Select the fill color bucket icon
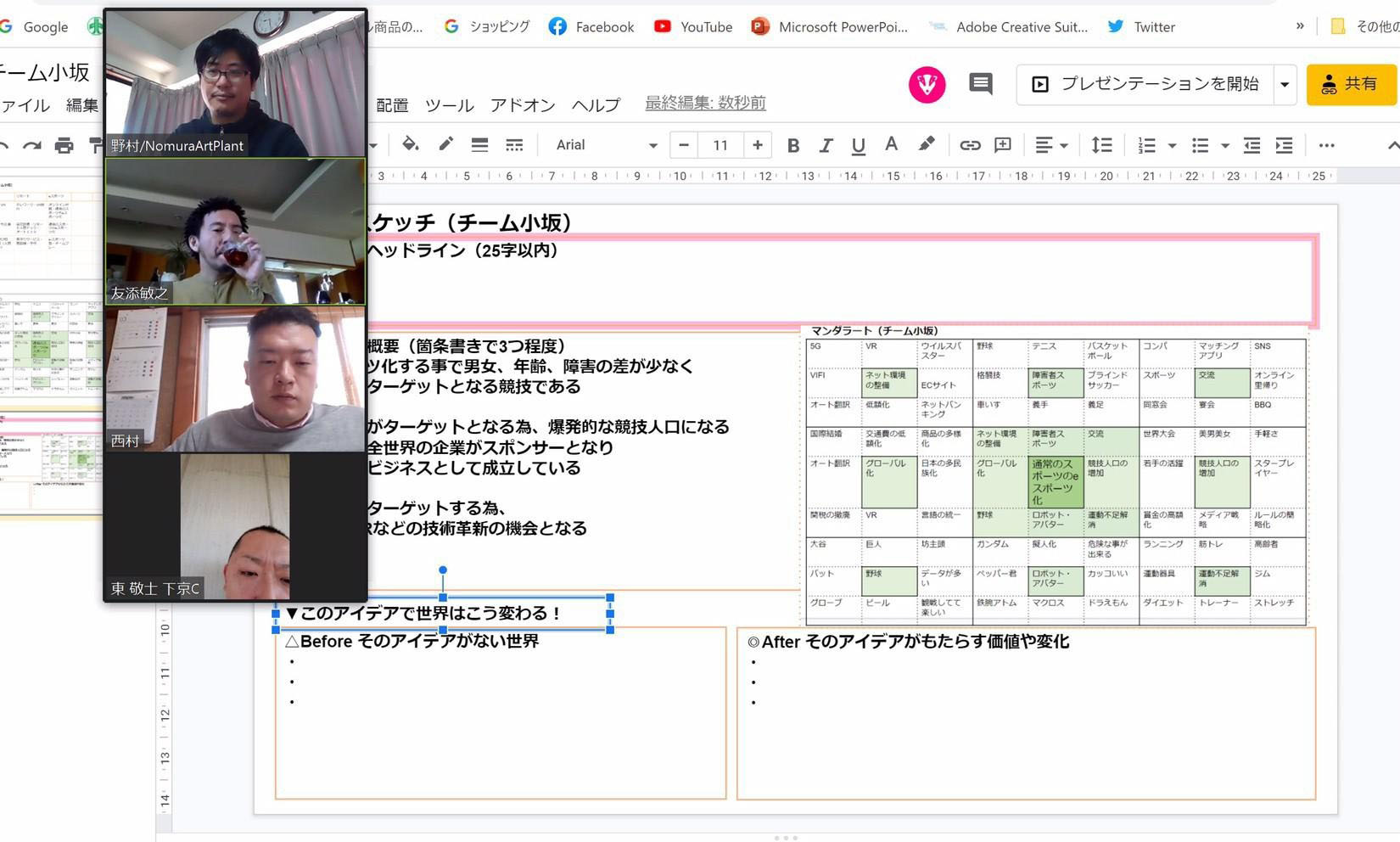The height and width of the screenshot is (842, 1400). point(411,145)
